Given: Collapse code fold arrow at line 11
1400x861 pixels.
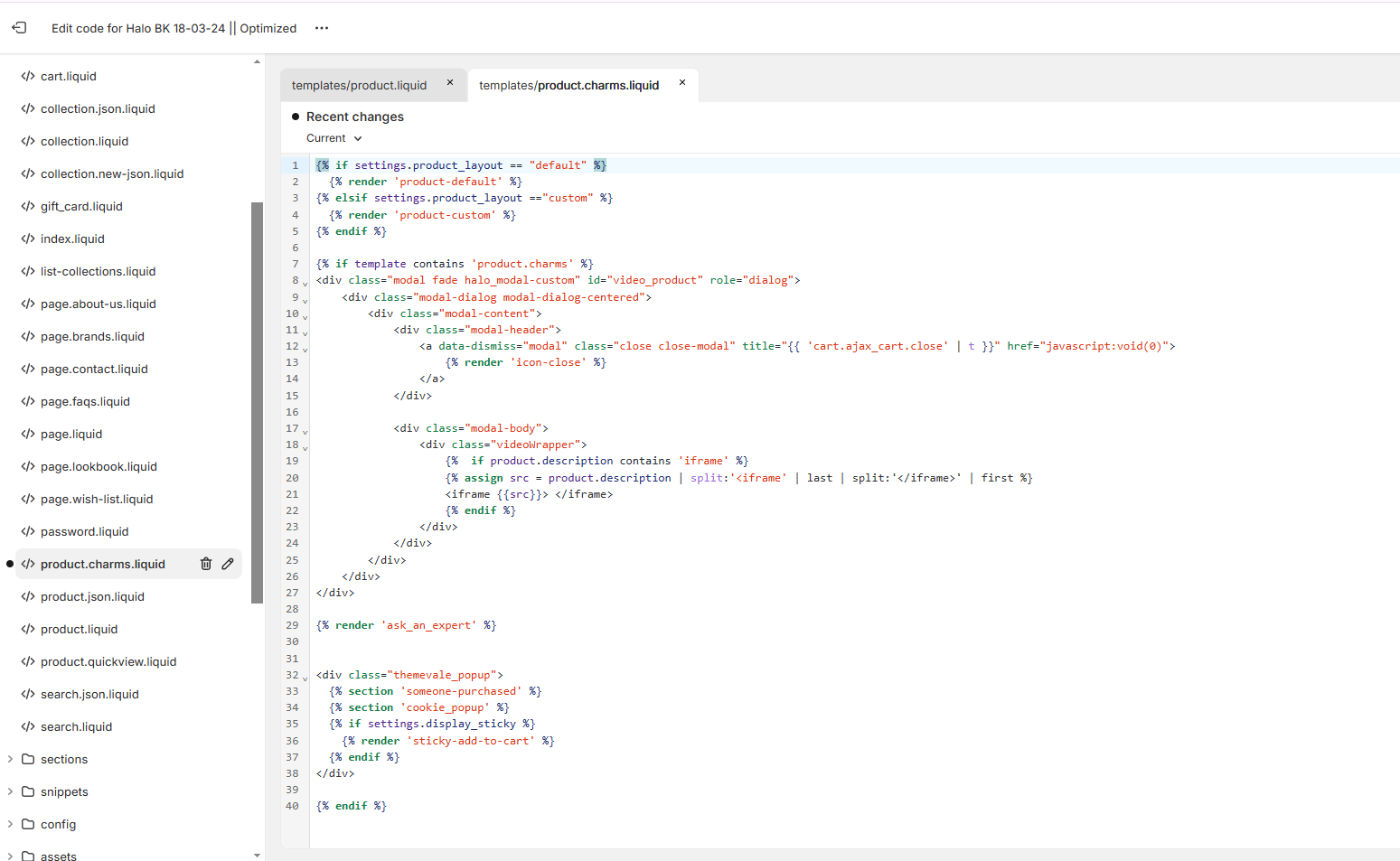Looking at the screenshot, I should tap(305, 332).
